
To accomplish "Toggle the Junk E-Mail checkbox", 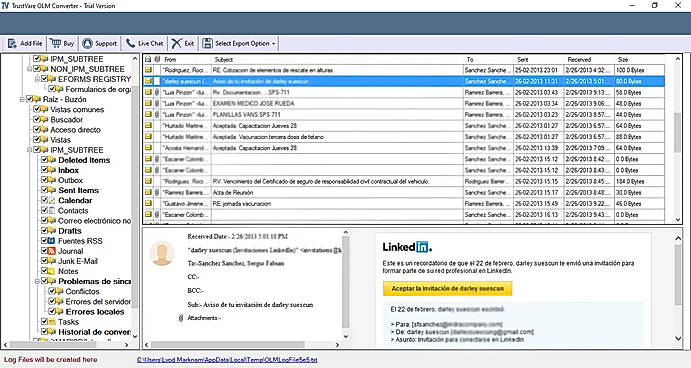I will tap(45, 261).
